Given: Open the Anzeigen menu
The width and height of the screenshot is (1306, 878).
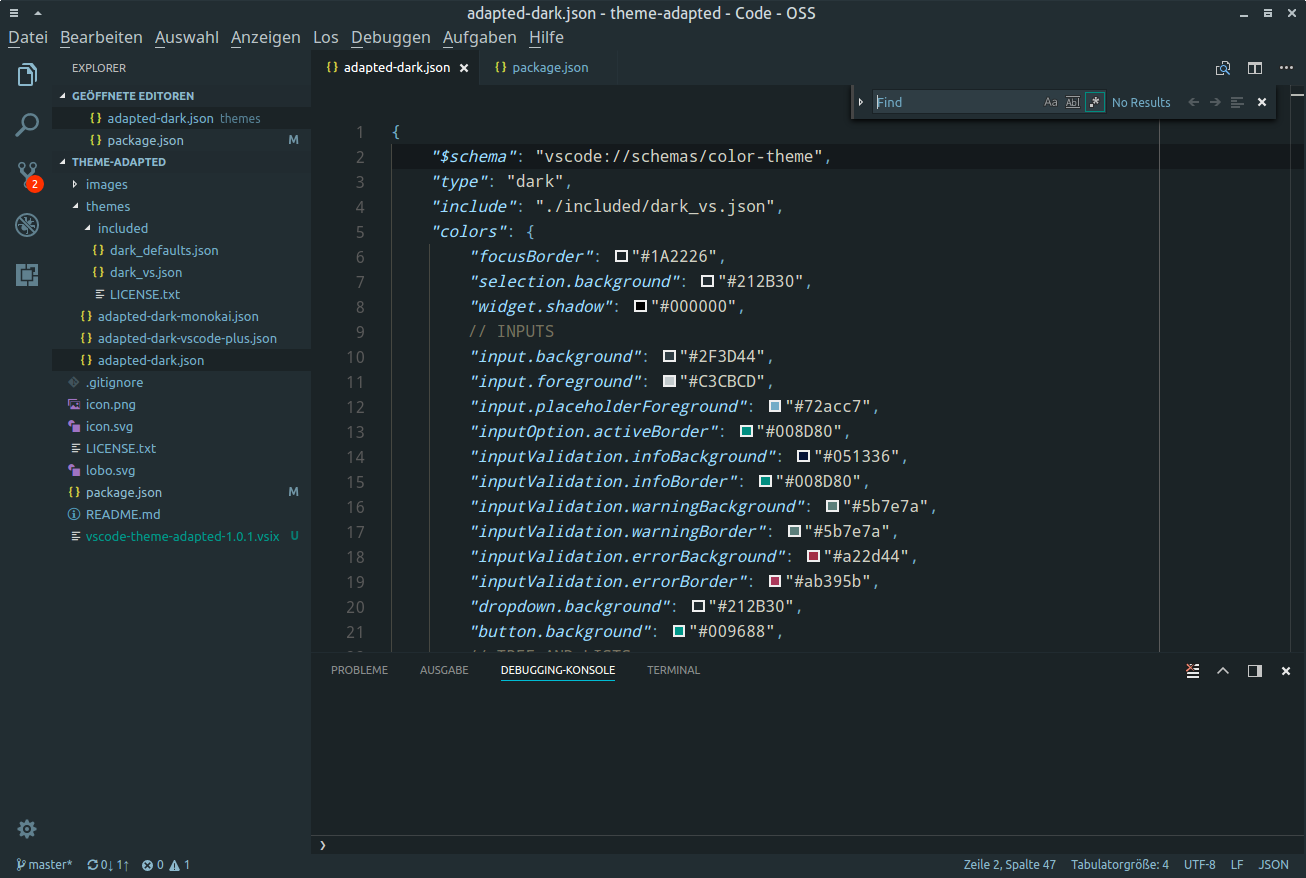Looking at the screenshot, I should click(266, 37).
